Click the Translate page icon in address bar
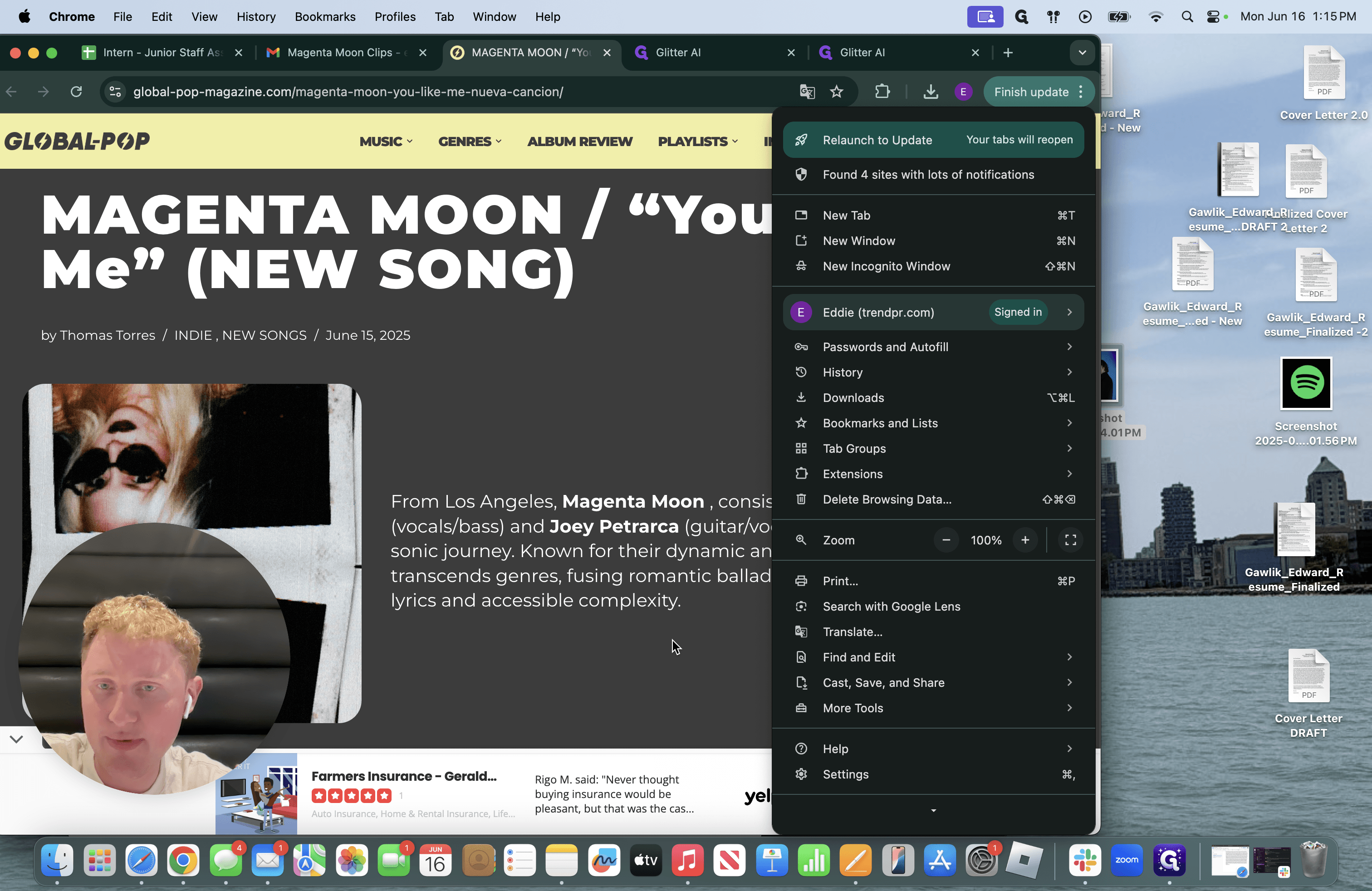Image resolution: width=1372 pixels, height=891 pixels. [807, 92]
